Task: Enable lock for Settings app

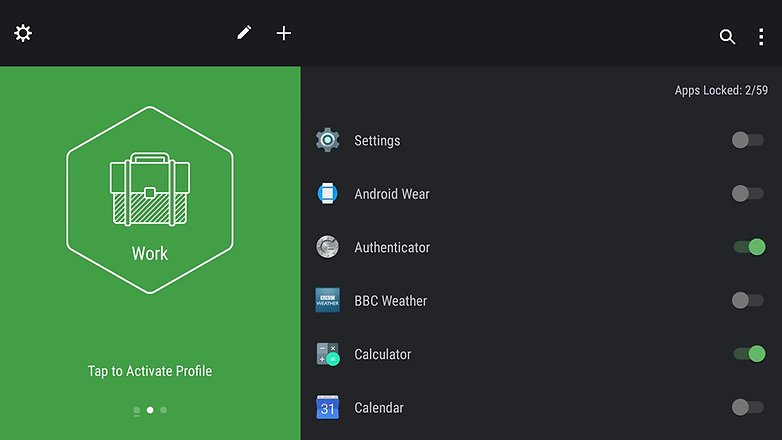Action: (747, 140)
